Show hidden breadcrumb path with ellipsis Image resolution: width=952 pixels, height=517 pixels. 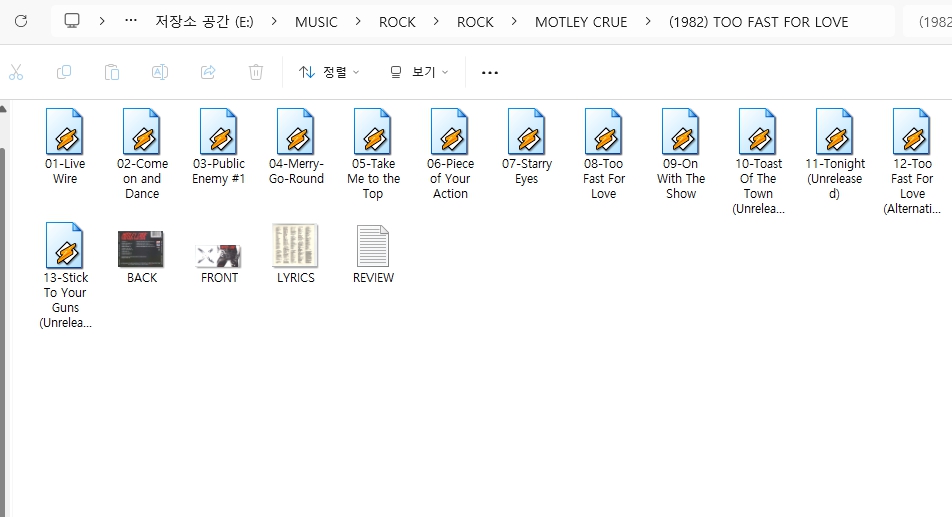(x=131, y=21)
